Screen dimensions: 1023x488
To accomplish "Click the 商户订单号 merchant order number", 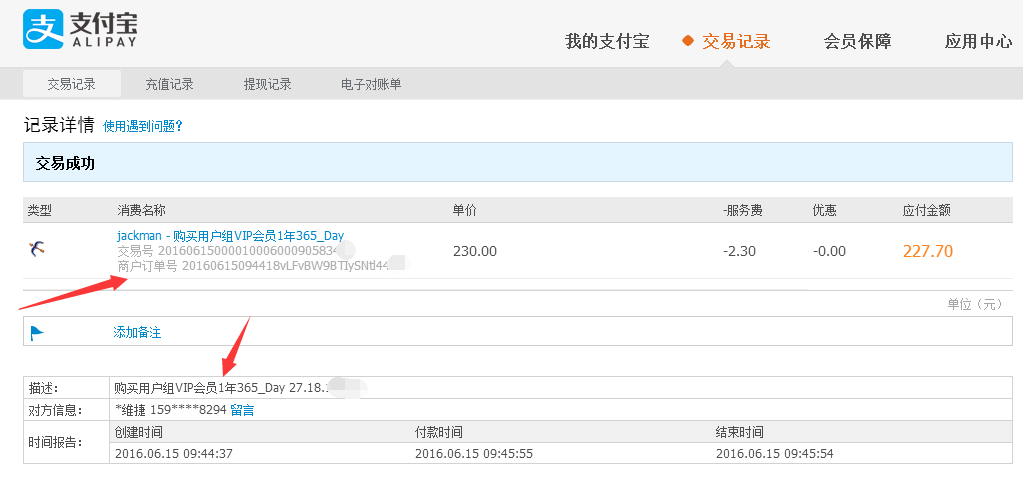I will click(x=252, y=266).
